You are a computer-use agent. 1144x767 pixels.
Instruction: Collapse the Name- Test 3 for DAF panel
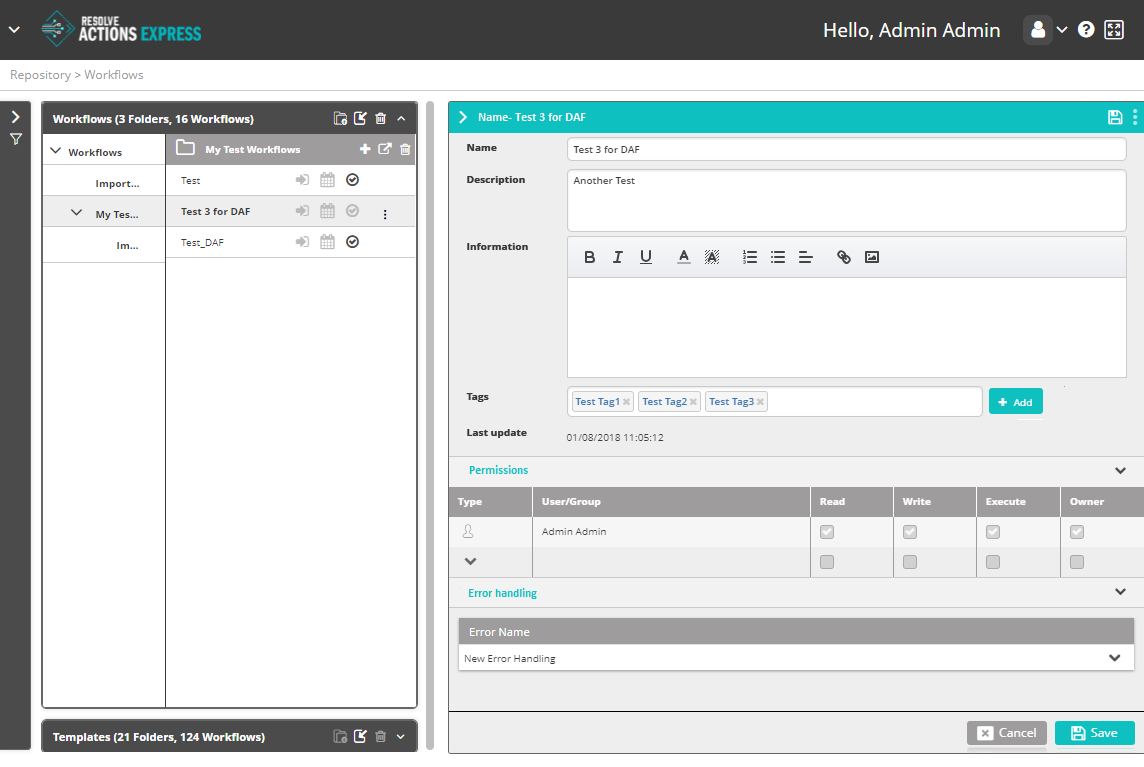[x=463, y=117]
